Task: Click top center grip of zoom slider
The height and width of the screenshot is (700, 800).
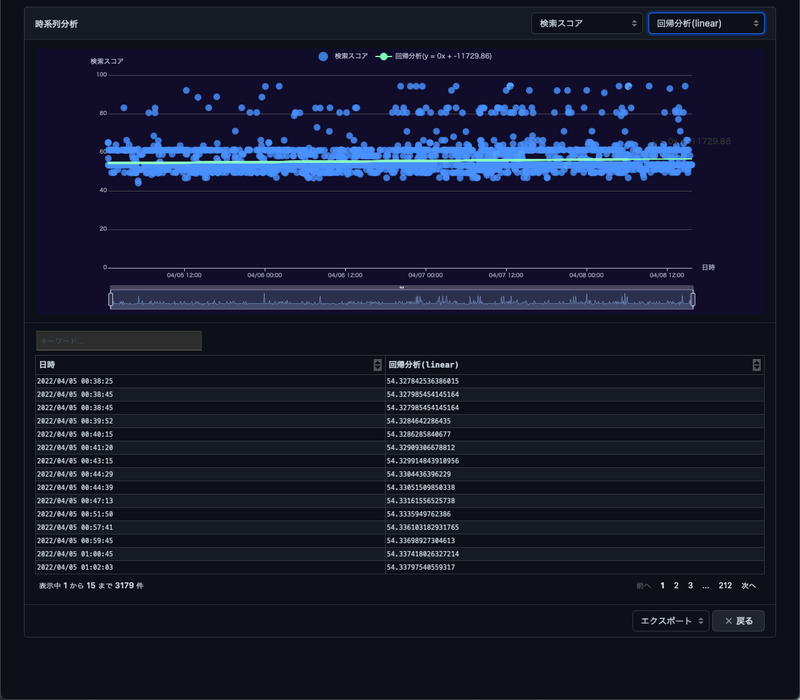Action: pos(401,287)
